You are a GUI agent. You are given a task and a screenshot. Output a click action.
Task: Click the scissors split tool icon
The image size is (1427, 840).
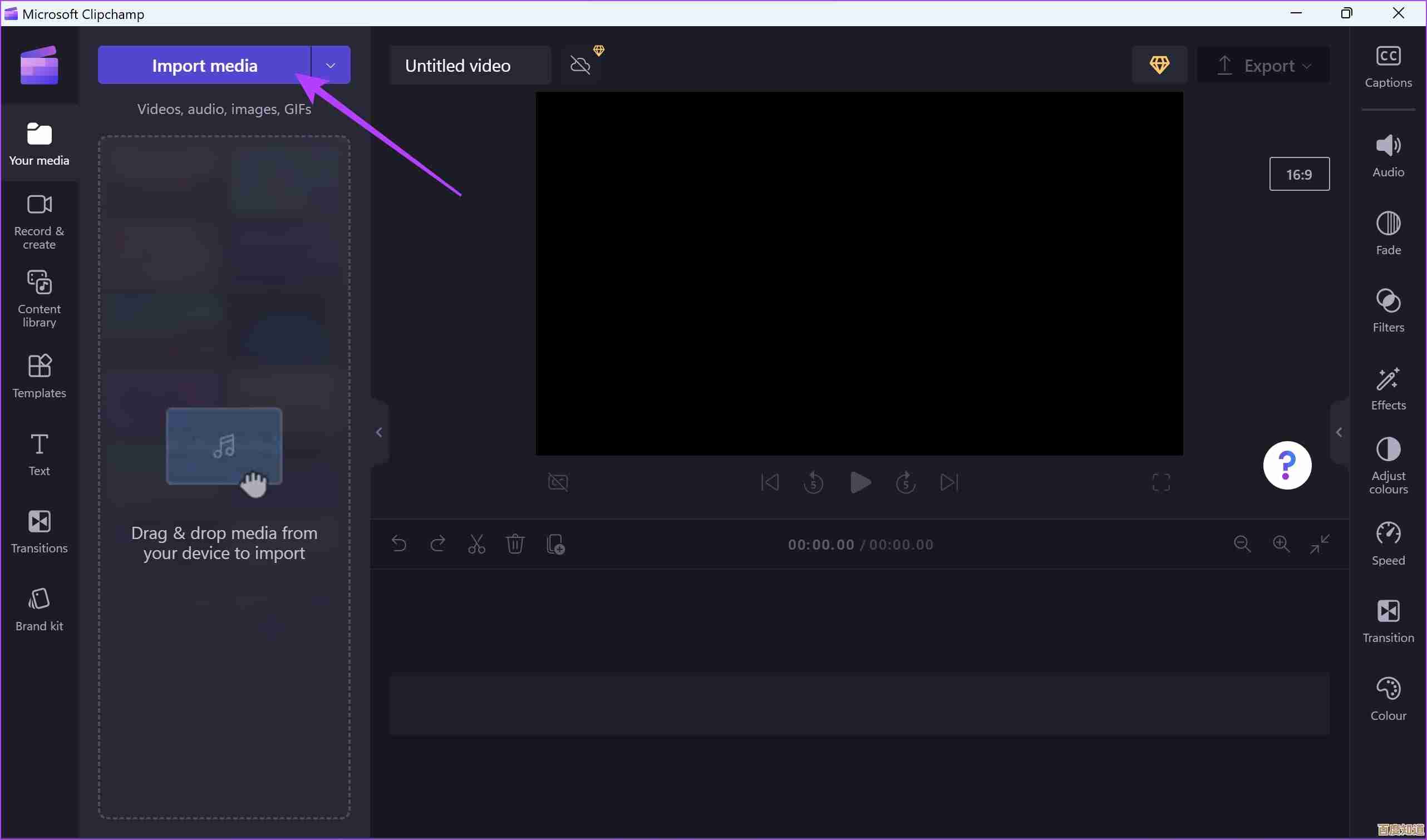pyautogui.click(x=476, y=544)
